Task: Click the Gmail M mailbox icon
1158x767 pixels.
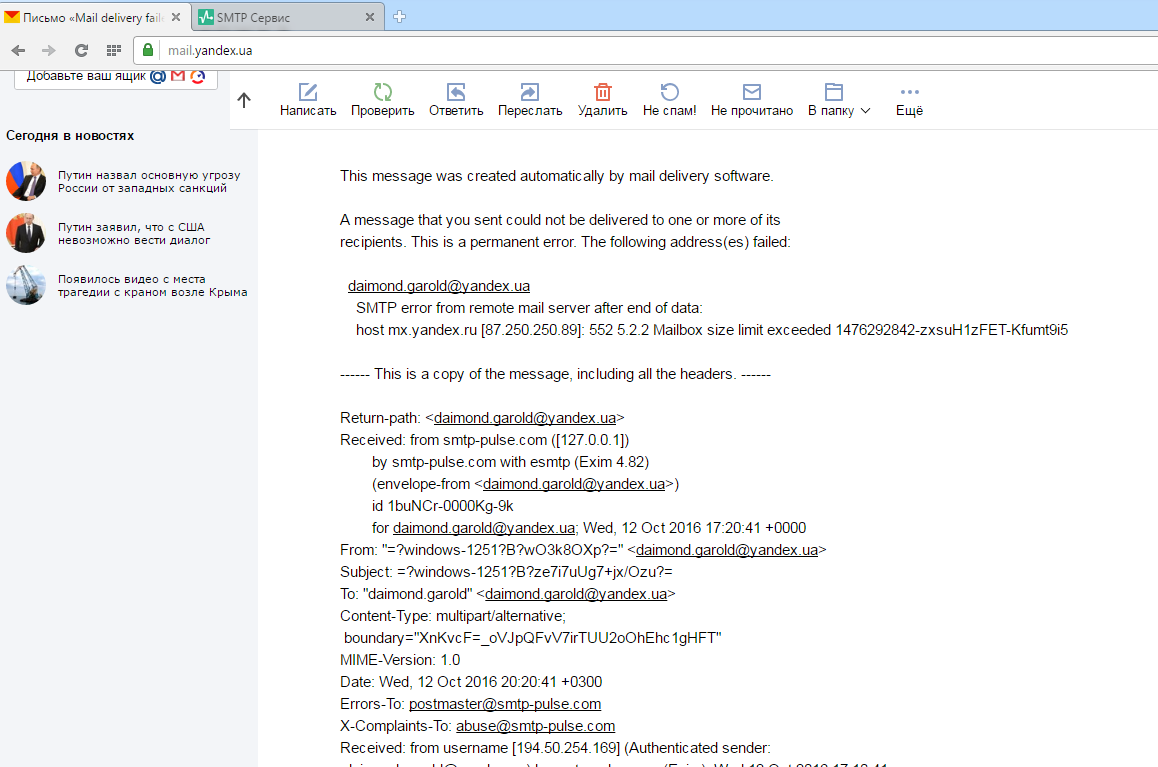Action: click(178, 75)
